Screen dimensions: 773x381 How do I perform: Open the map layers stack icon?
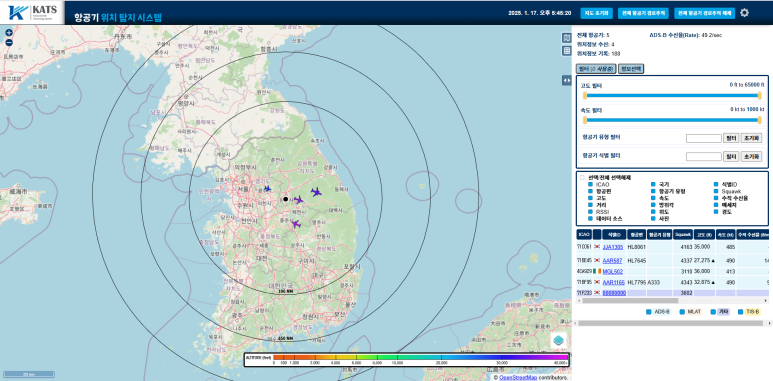559,340
